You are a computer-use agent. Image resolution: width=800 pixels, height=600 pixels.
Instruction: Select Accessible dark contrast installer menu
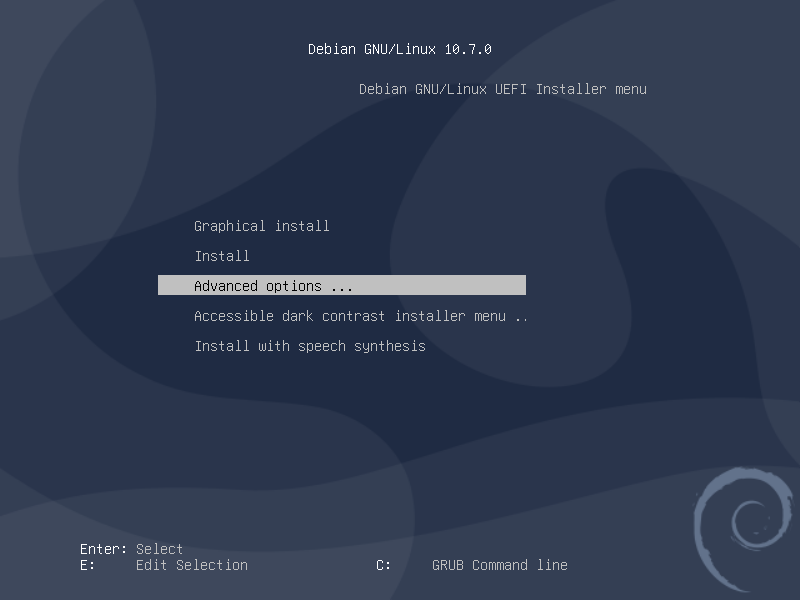pos(361,316)
